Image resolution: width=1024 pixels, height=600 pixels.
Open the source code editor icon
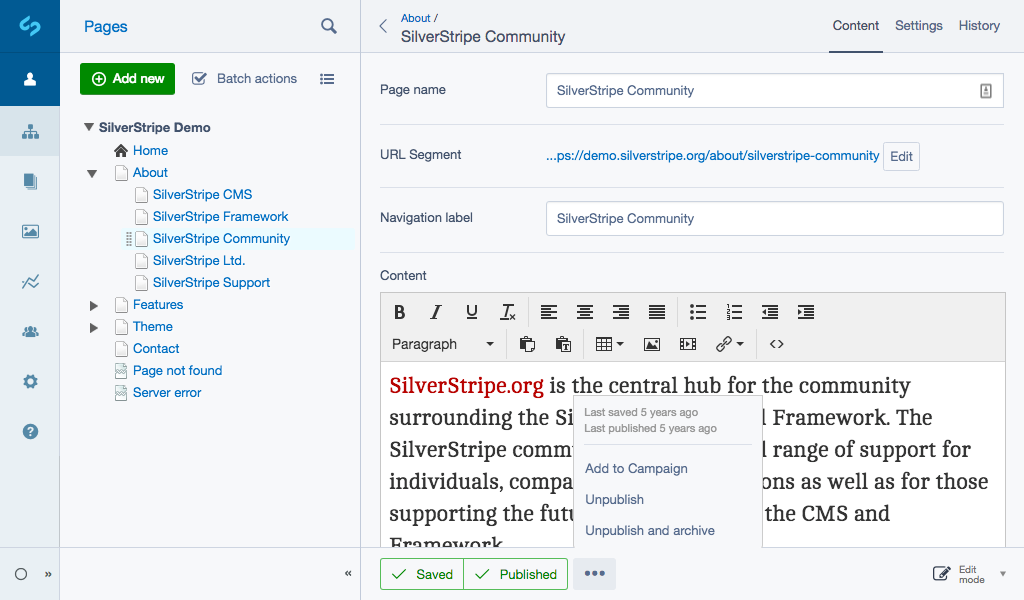(779, 344)
